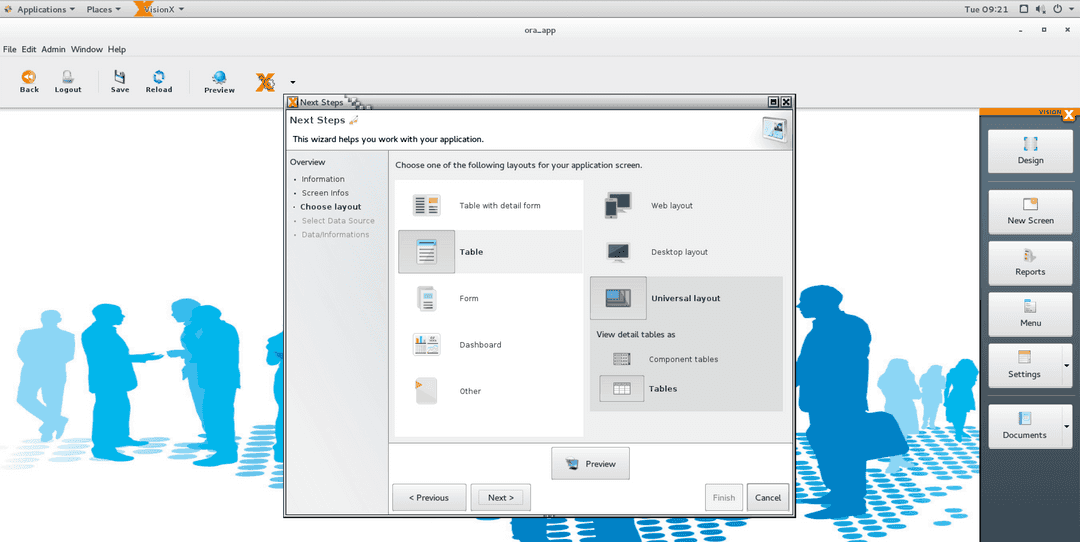This screenshot has height=542, width=1080.
Task: Click the Logout padlock icon
Action: tap(68, 78)
